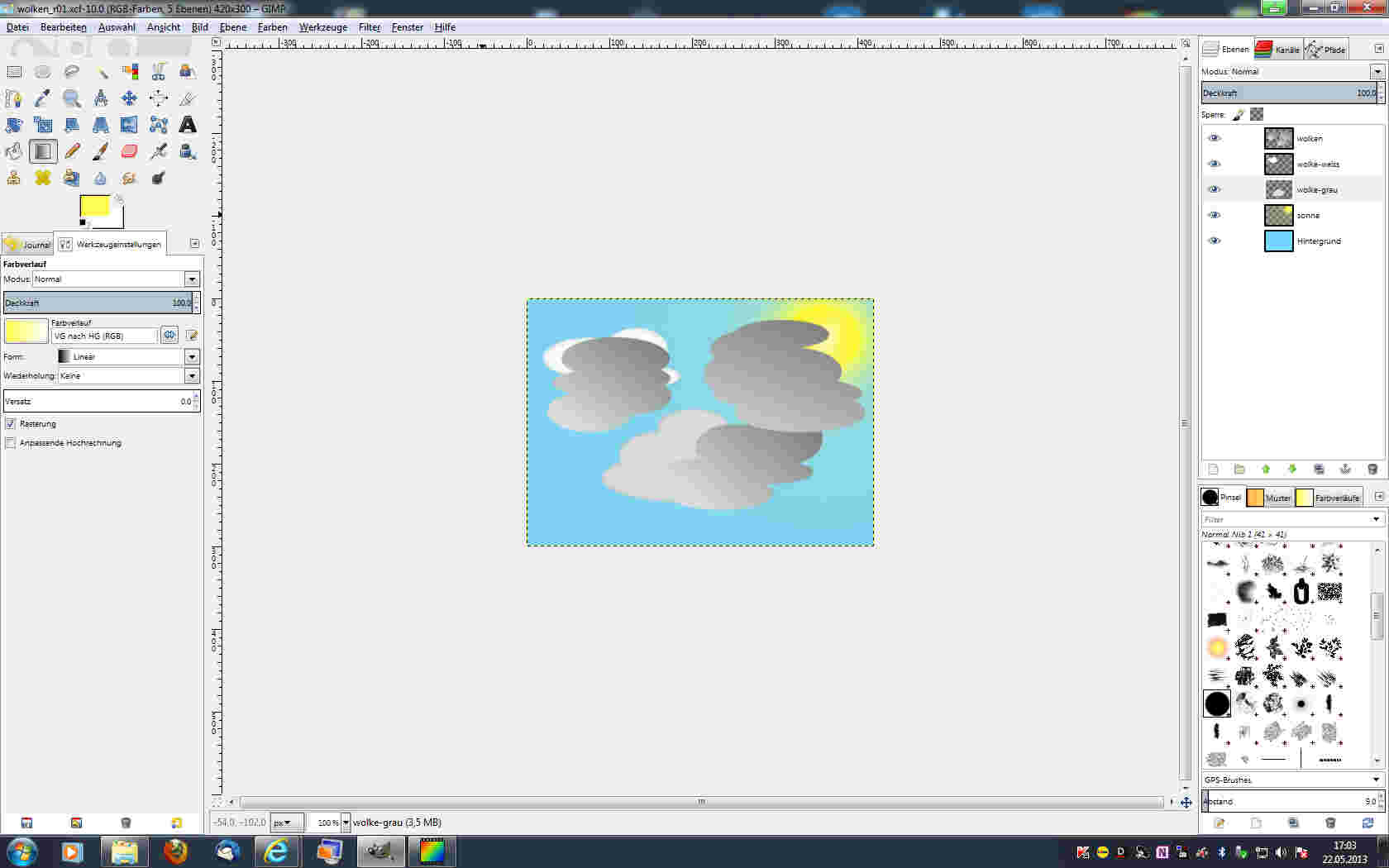Select the Text tool

pyautogui.click(x=188, y=125)
